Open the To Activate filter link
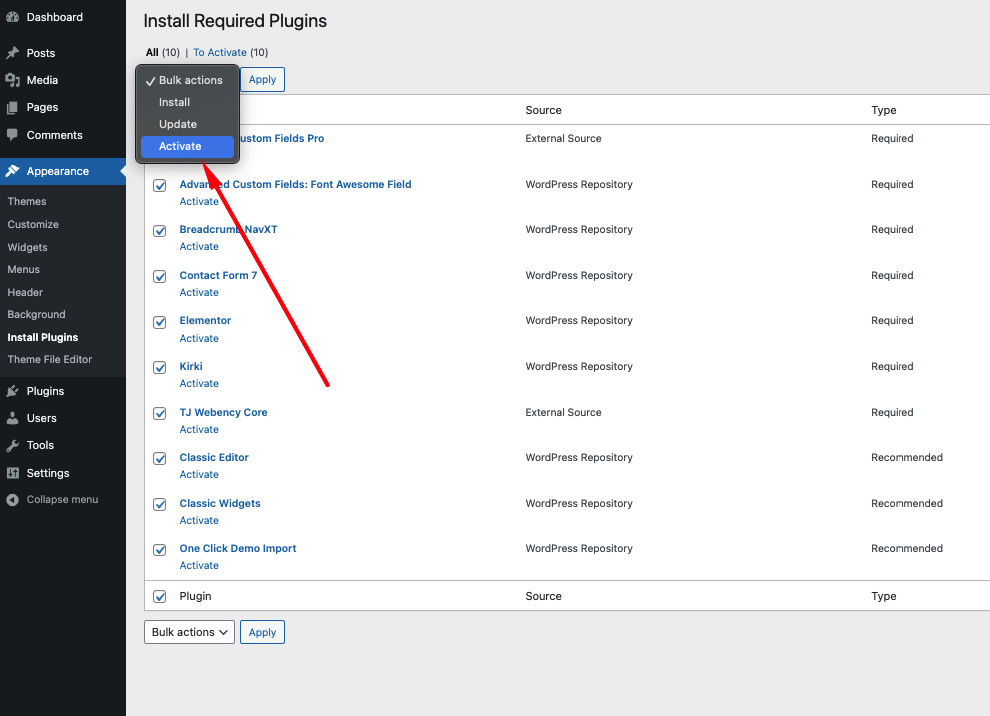The height and width of the screenshot is (716, 990). pos(220,52)
